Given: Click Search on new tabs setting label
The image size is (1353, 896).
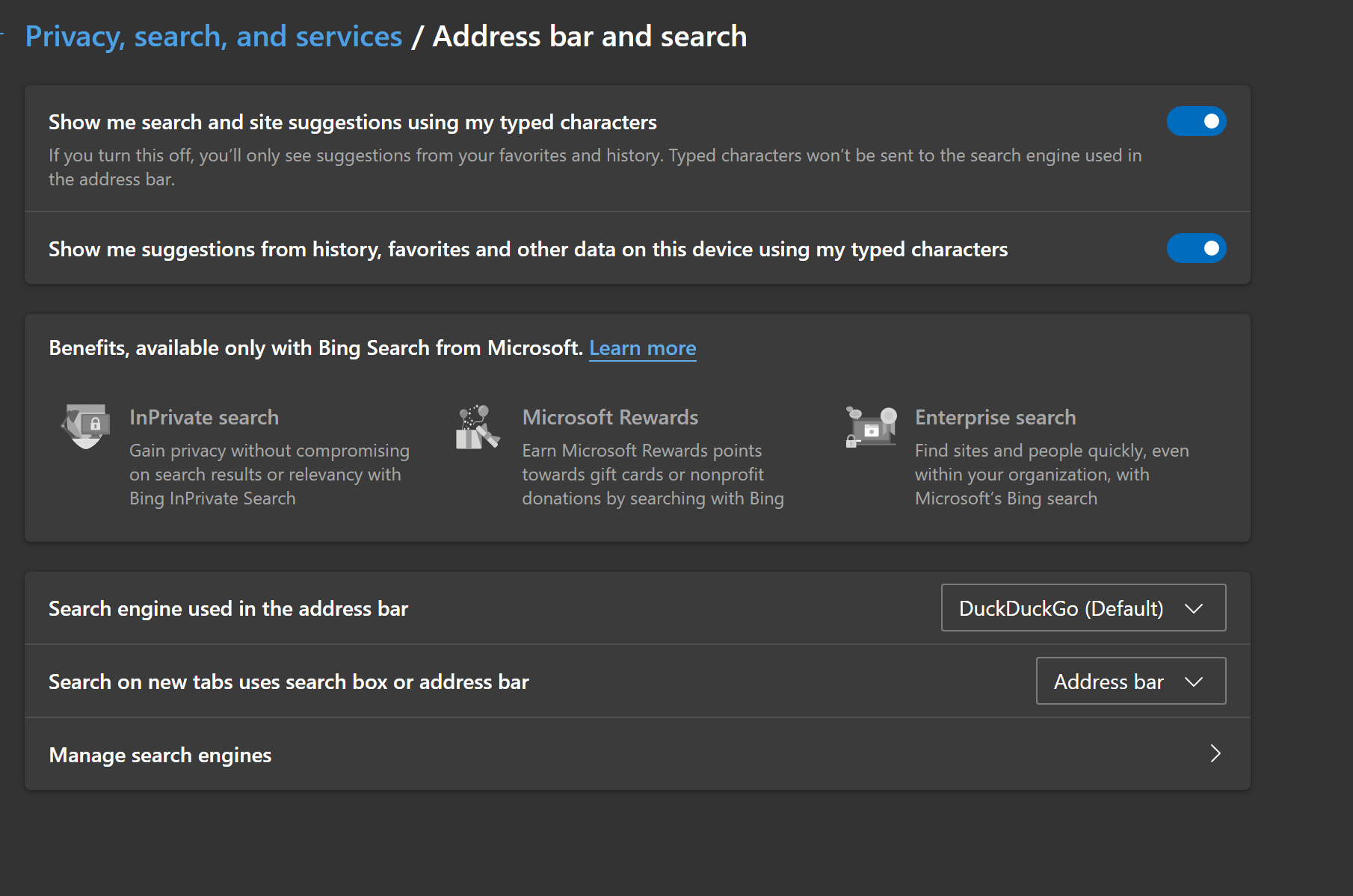Looking at the screenshot, I should [x=289, y=682].
